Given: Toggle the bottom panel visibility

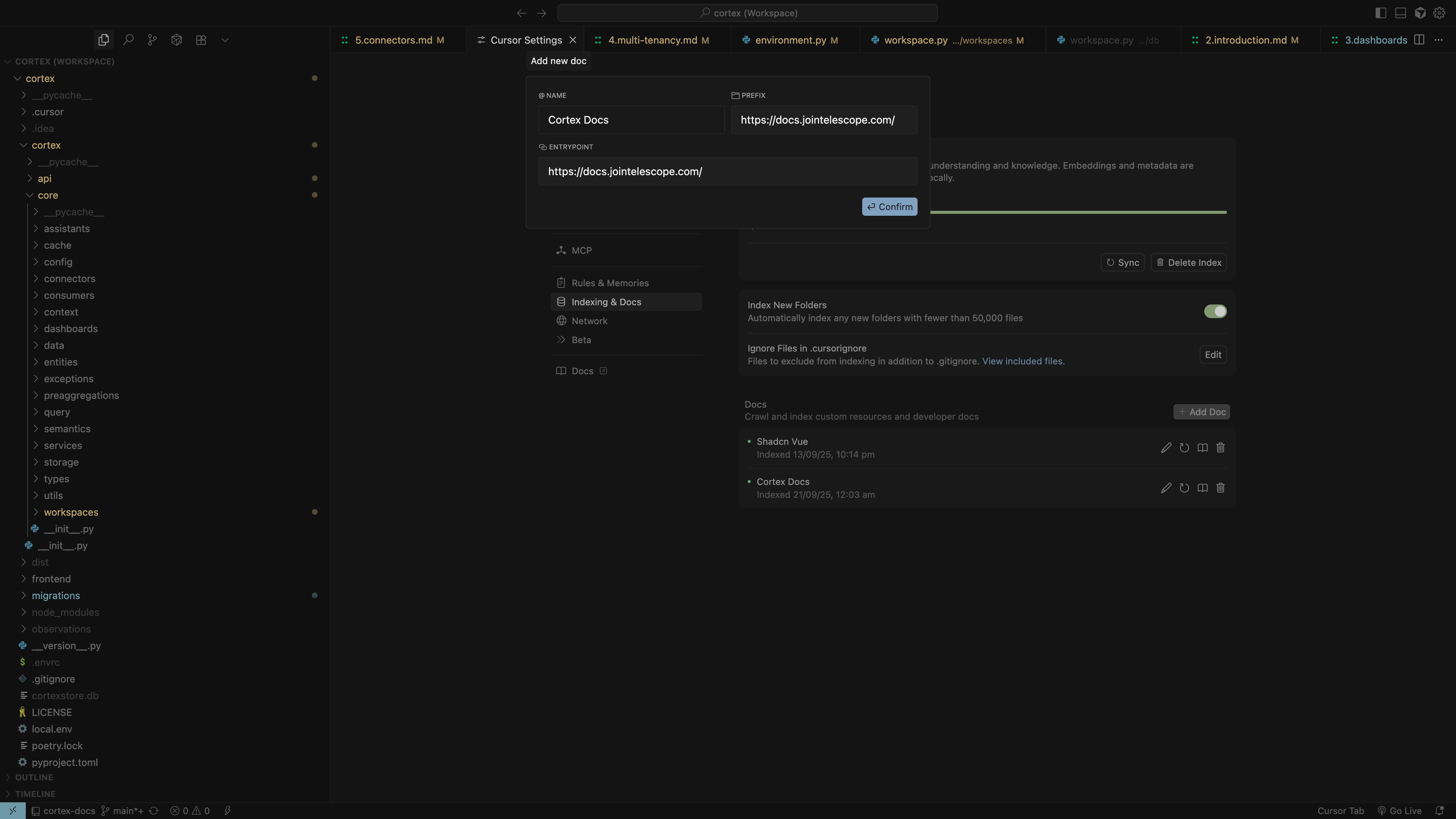Looking at the screenshot, I should pyautogui.click(x=1400, y=13).
